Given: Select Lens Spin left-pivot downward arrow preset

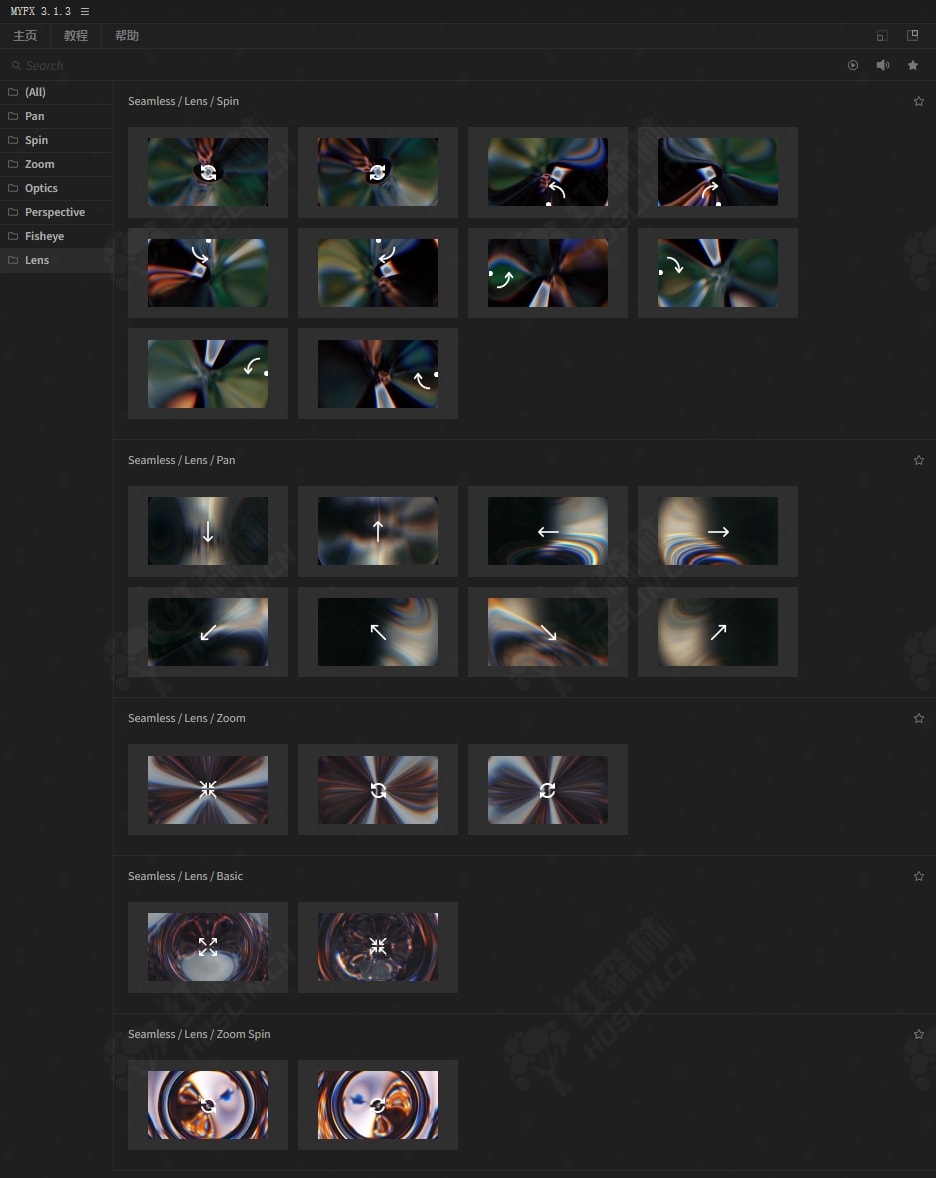Looking at the screenshot, I should tap(717, 273).
